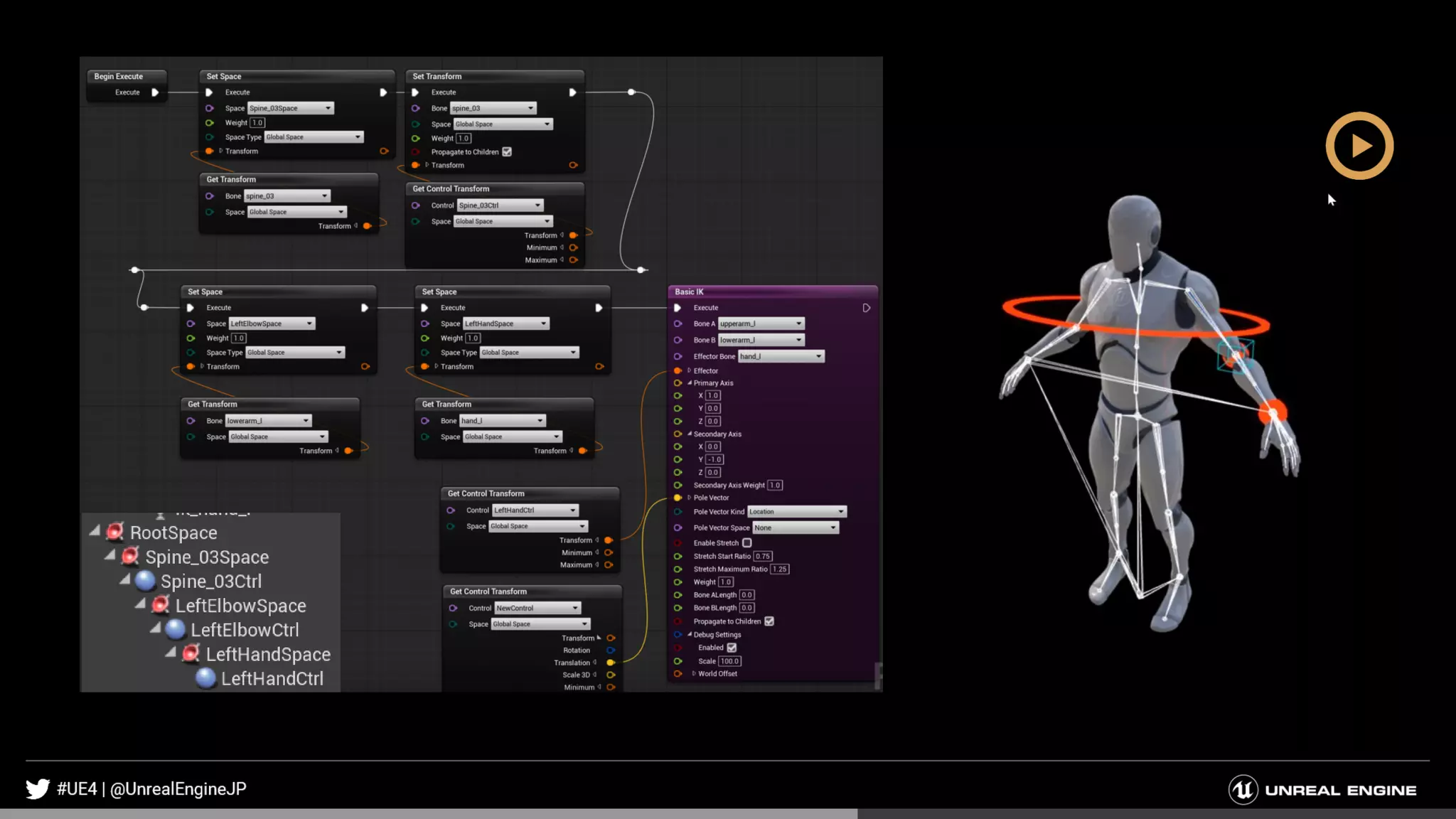
Task: Click the LeftElbowSpace red space icon
Action: click(161, 605)
